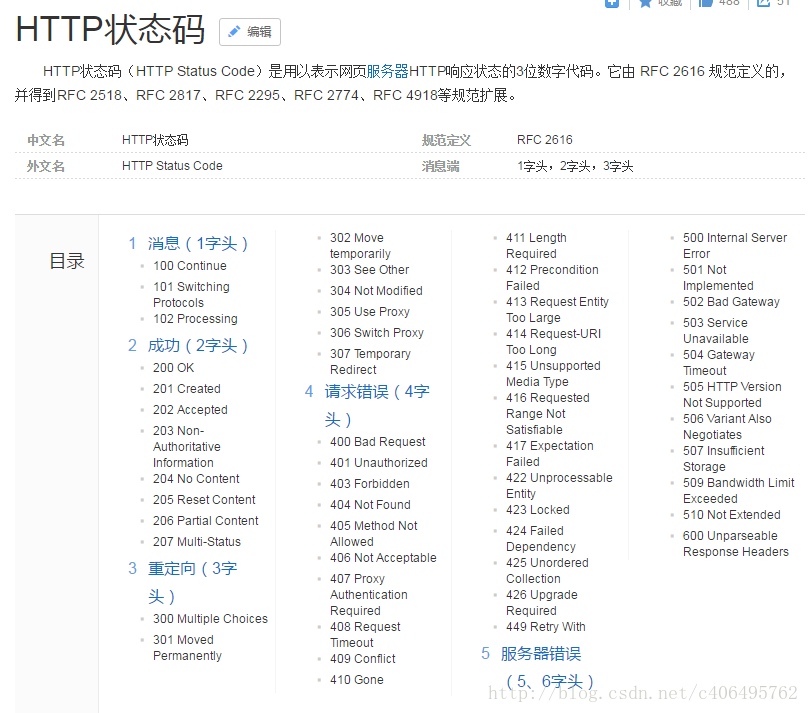Click 409 Conflict in contents
809x713 pixels.
[363, 659]
